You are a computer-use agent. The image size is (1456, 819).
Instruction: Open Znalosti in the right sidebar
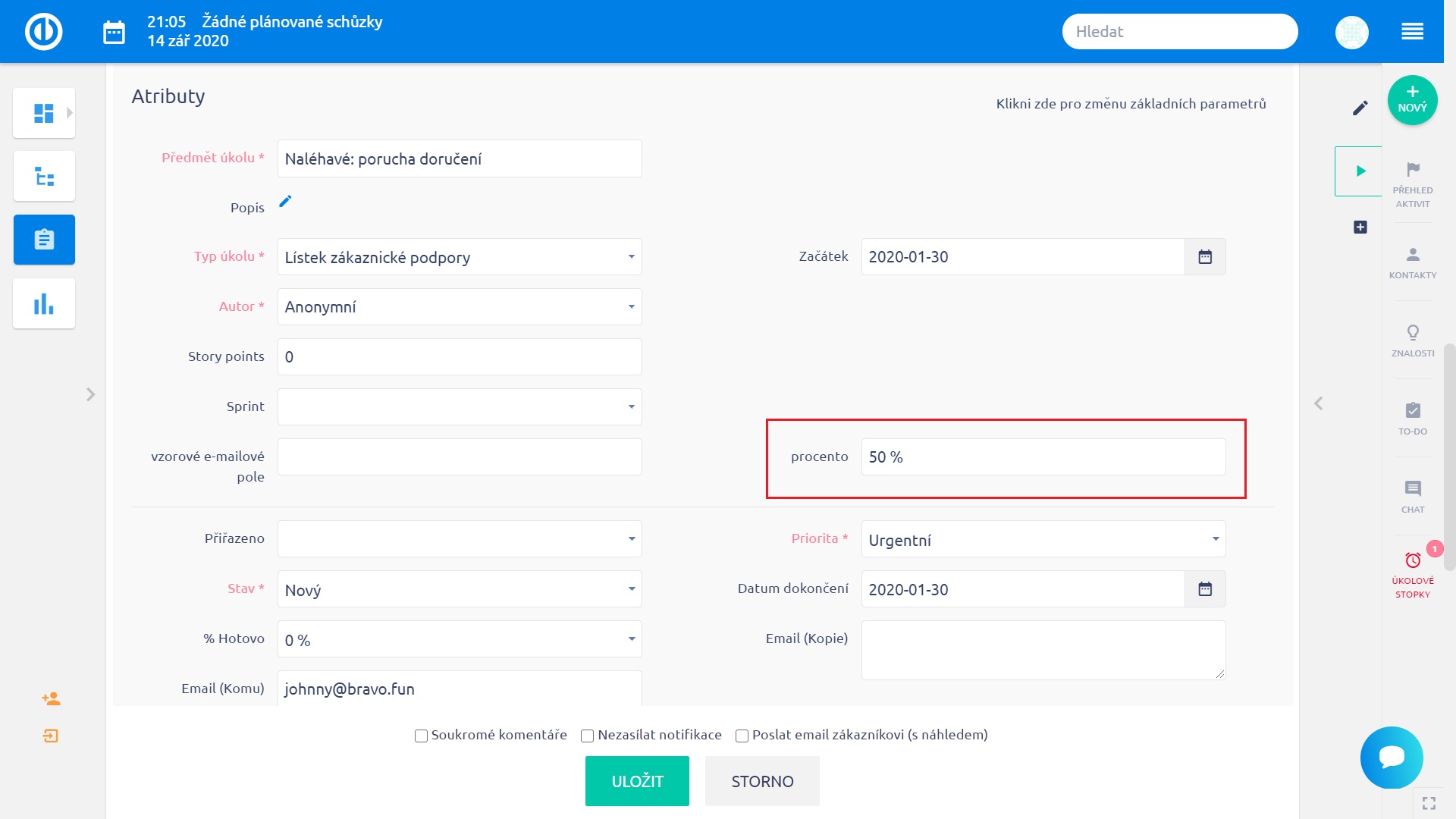(1413, 340)
